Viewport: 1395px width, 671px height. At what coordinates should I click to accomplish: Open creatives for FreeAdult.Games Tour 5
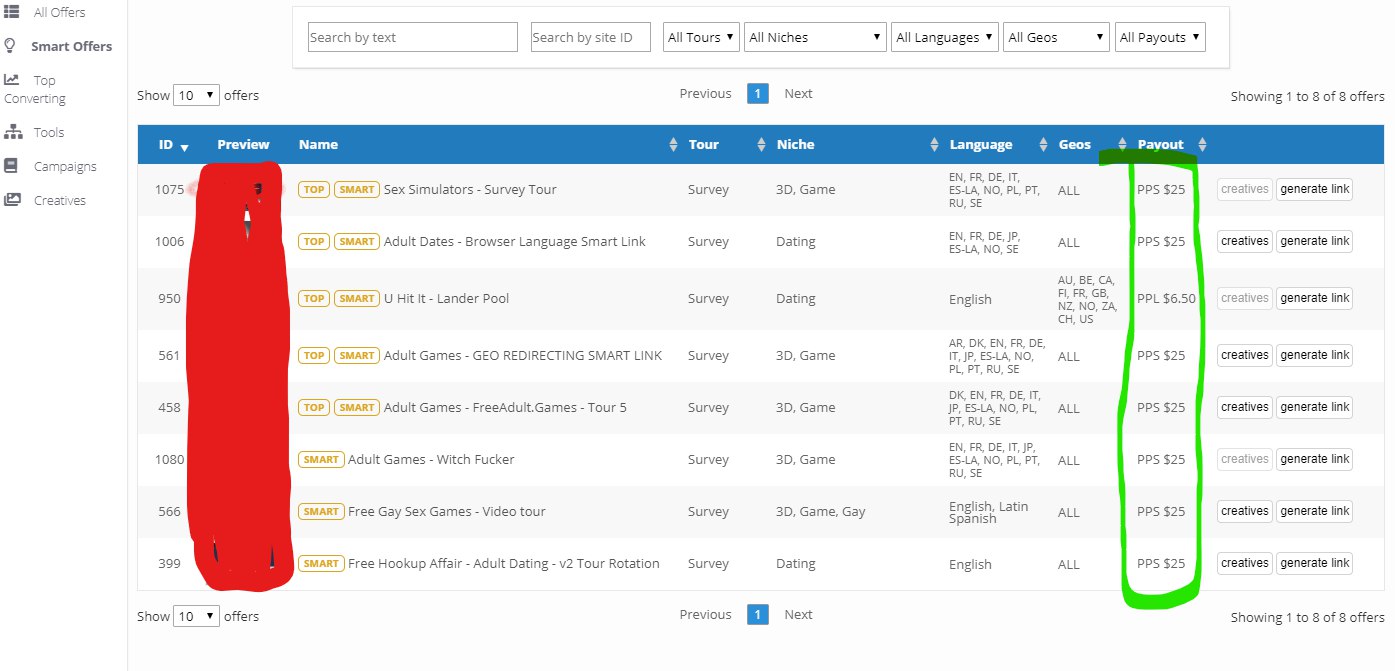click(x=1245, y=407)
